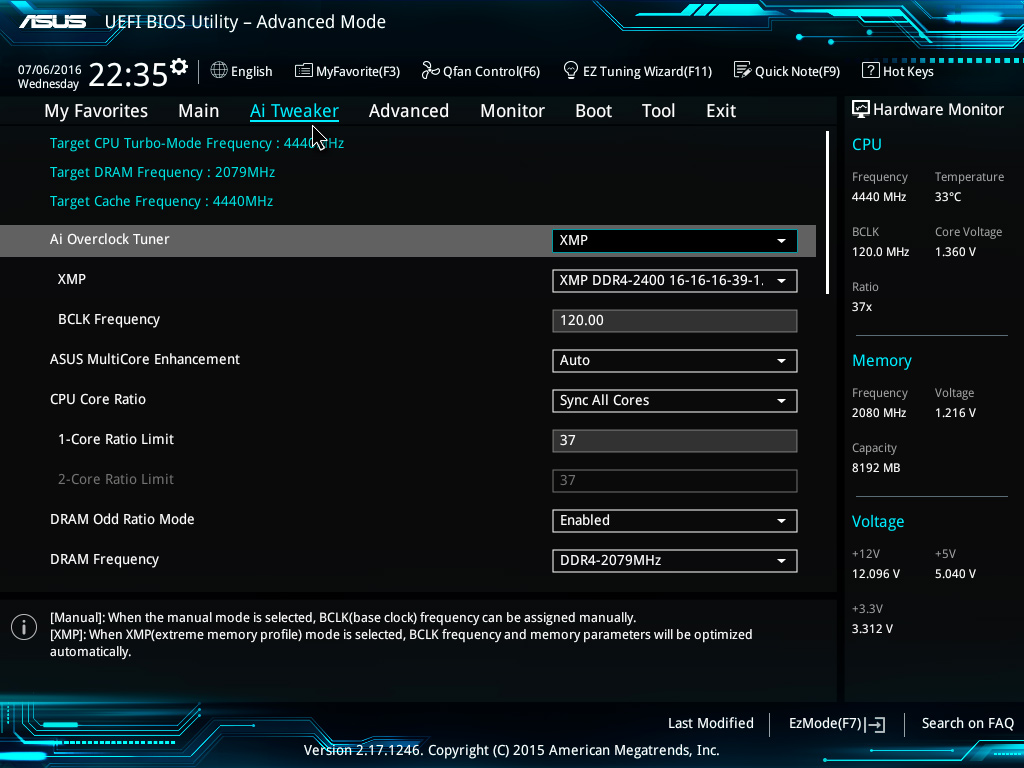Click the settings gear icon beside the clock

coord(179,67)
